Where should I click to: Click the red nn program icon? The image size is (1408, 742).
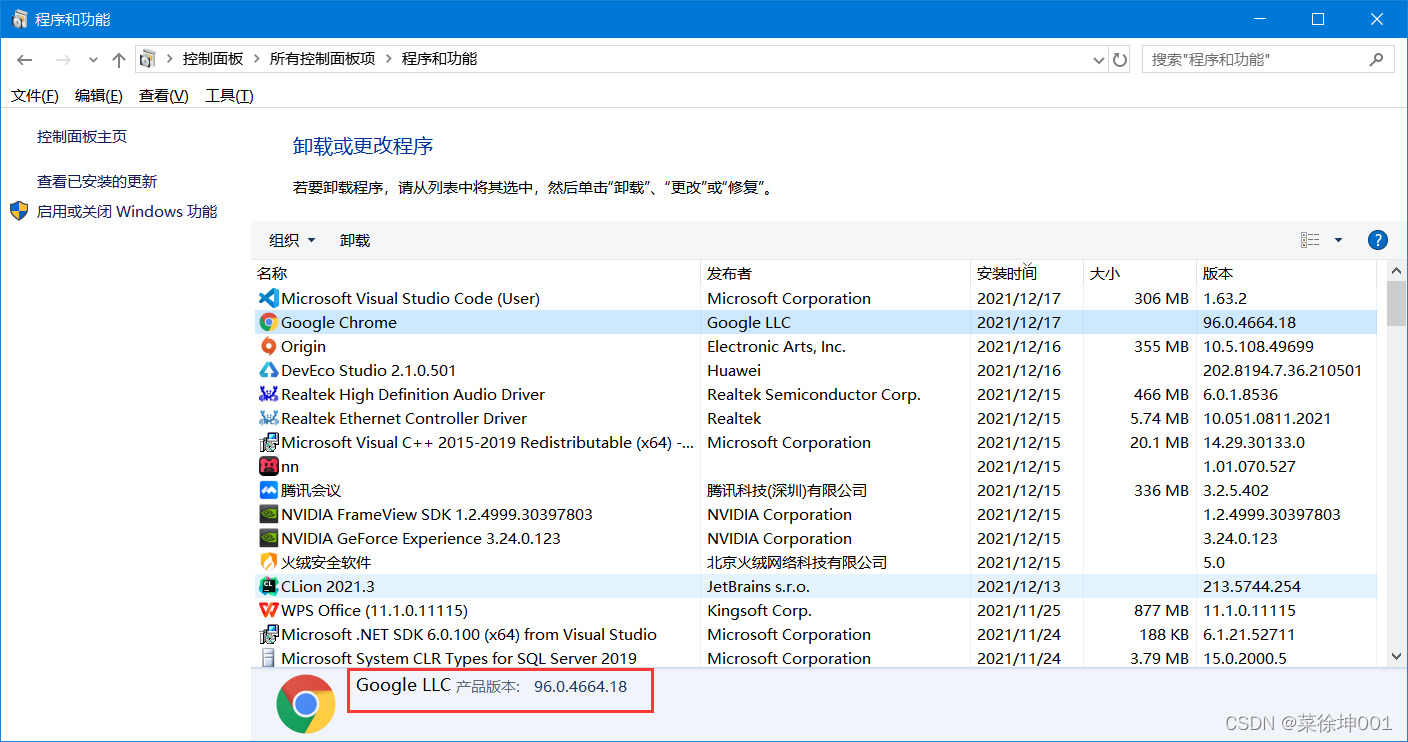tap(268, 466)
